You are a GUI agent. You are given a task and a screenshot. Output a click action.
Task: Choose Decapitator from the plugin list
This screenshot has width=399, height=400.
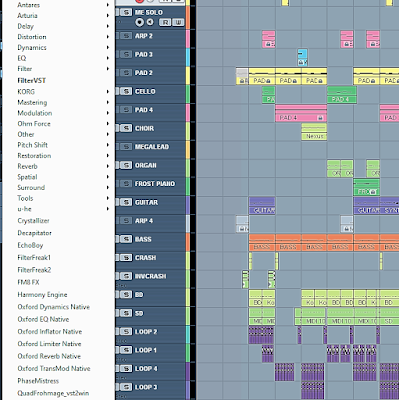(35, 233)
